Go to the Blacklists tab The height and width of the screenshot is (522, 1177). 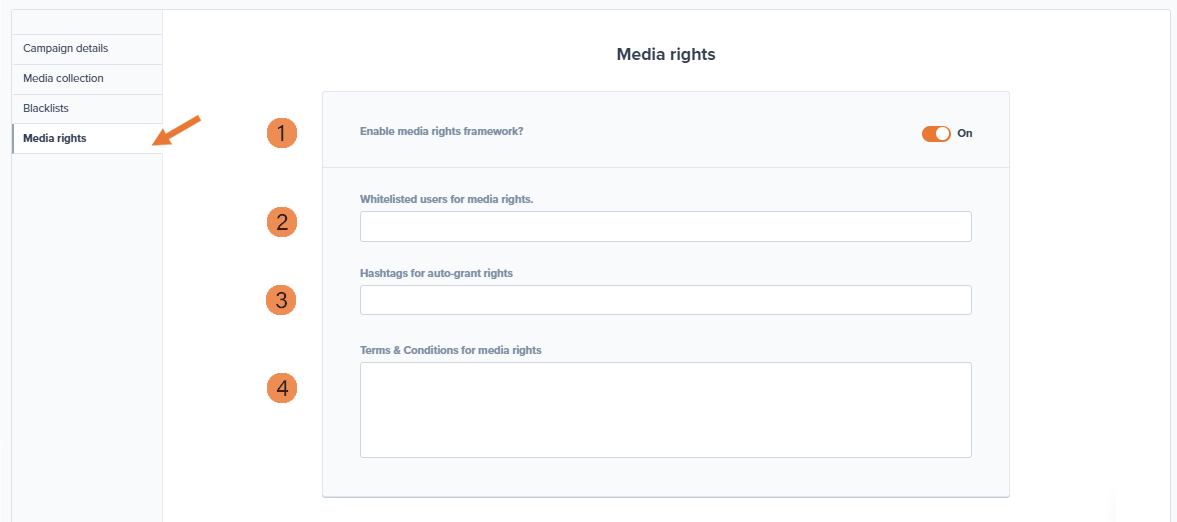point(46,108)
